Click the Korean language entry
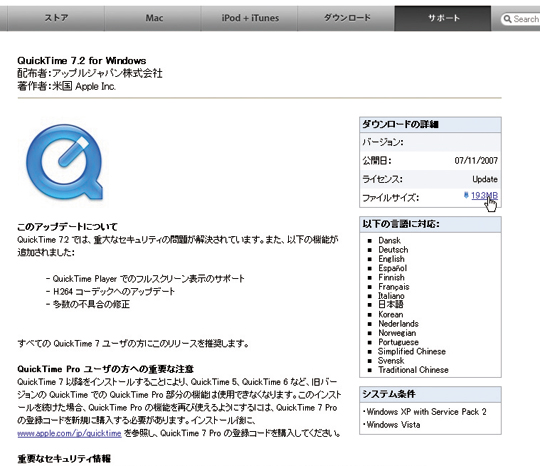Screen dimensions: 540x466 pyautogui.click(x=391, y=314)
